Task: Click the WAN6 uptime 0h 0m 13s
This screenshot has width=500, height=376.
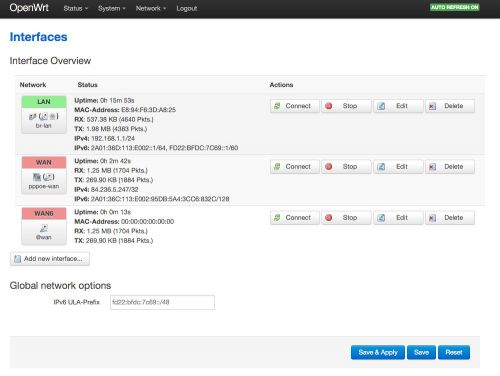Action: tap(115, 212)
